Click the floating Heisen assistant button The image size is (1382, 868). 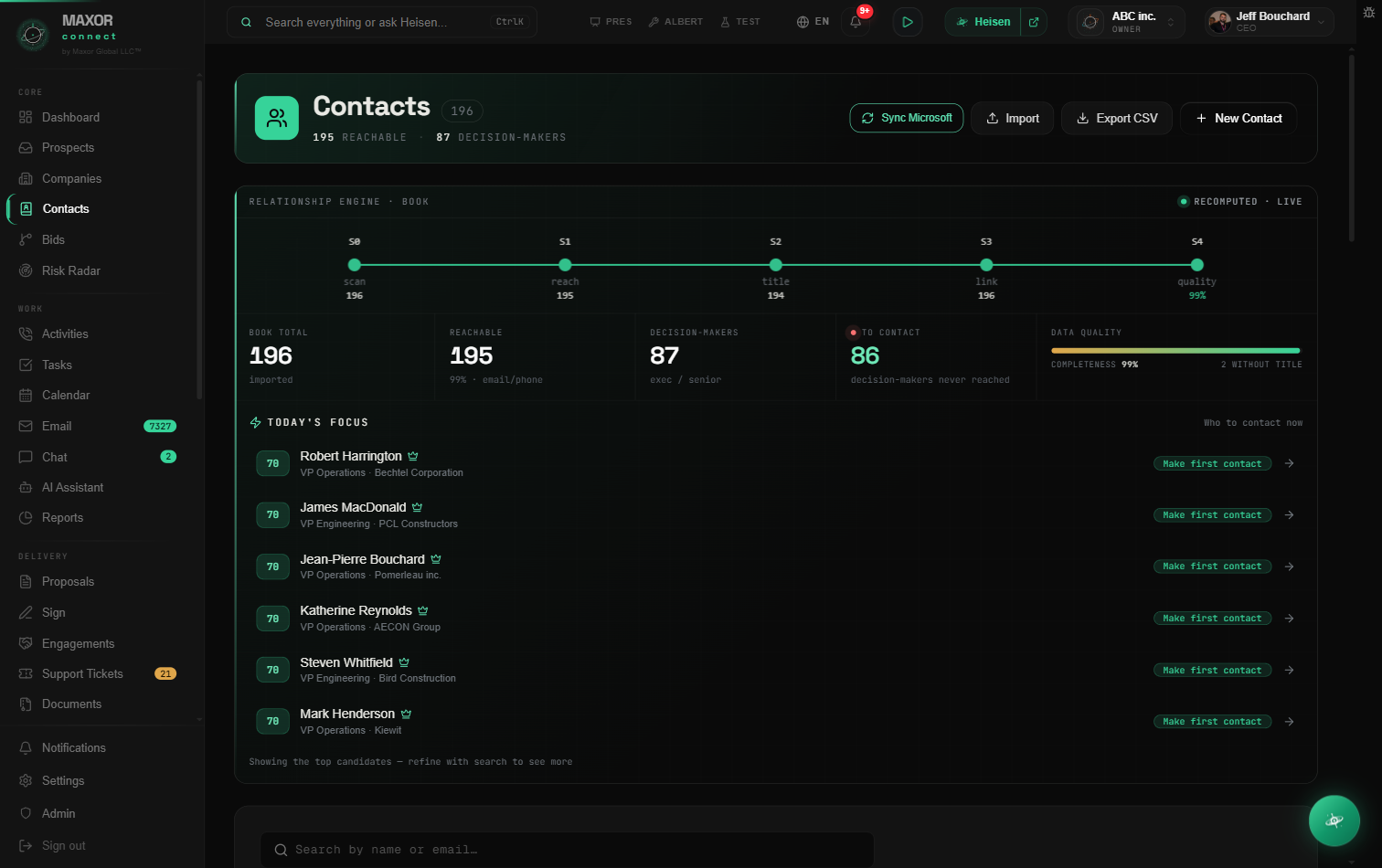(x=1334, y=820)
